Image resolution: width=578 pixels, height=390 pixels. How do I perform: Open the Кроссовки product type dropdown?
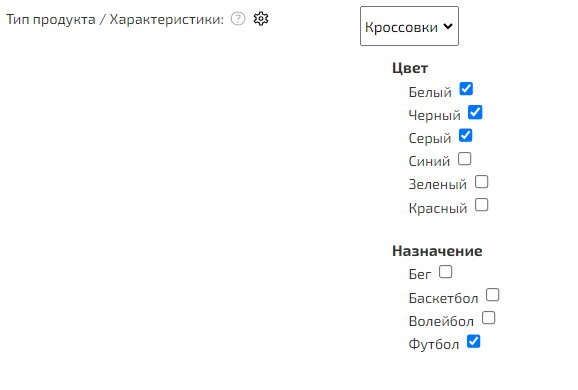[409, 26]
